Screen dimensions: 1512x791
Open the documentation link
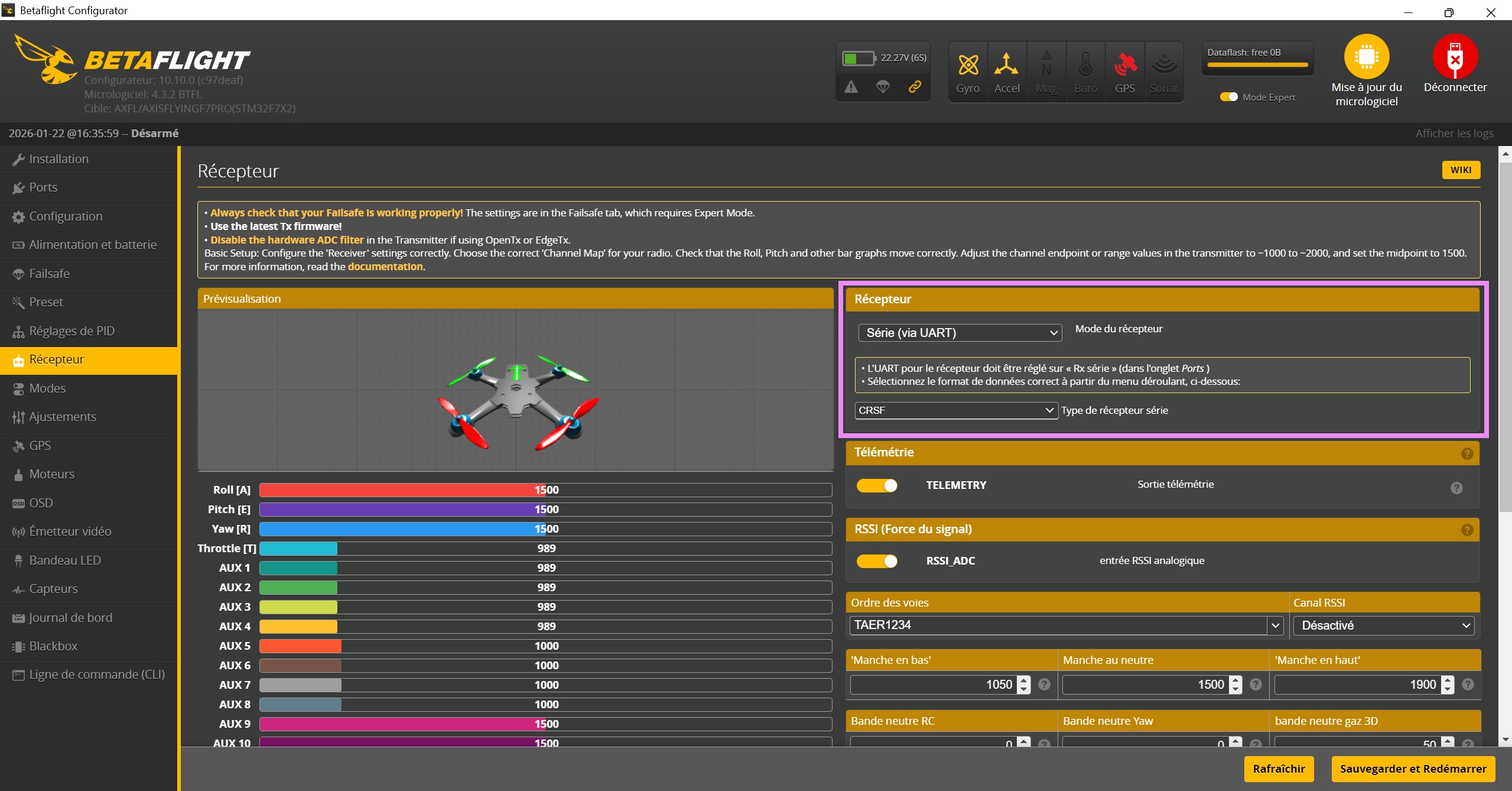(x=385, y=267)
